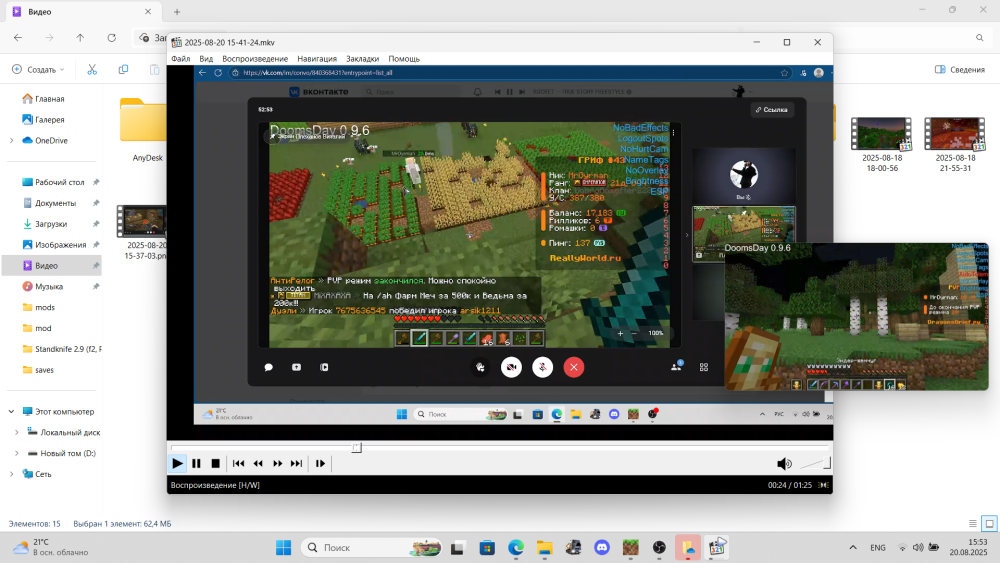Jump to the previous file in player
This screenshot has width=1000, height=563.
click(239, 464)
